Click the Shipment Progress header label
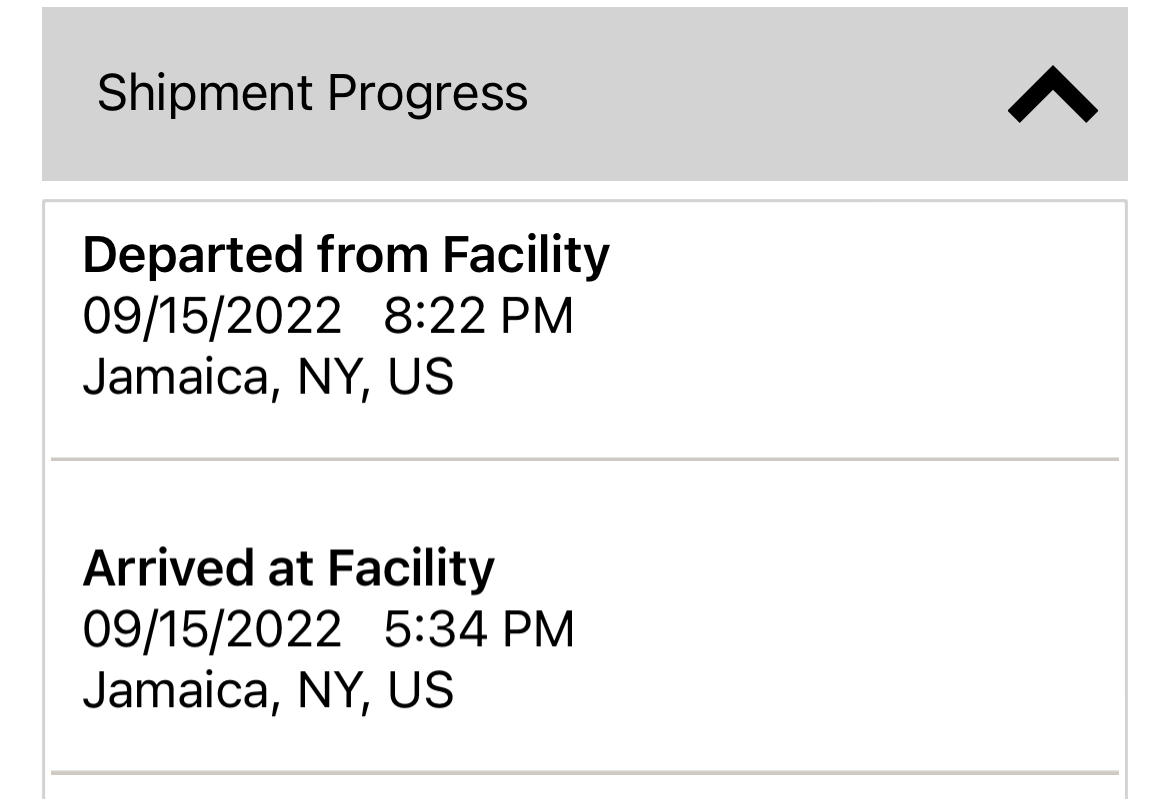1170x799 pixels. (x=312, y=94)
